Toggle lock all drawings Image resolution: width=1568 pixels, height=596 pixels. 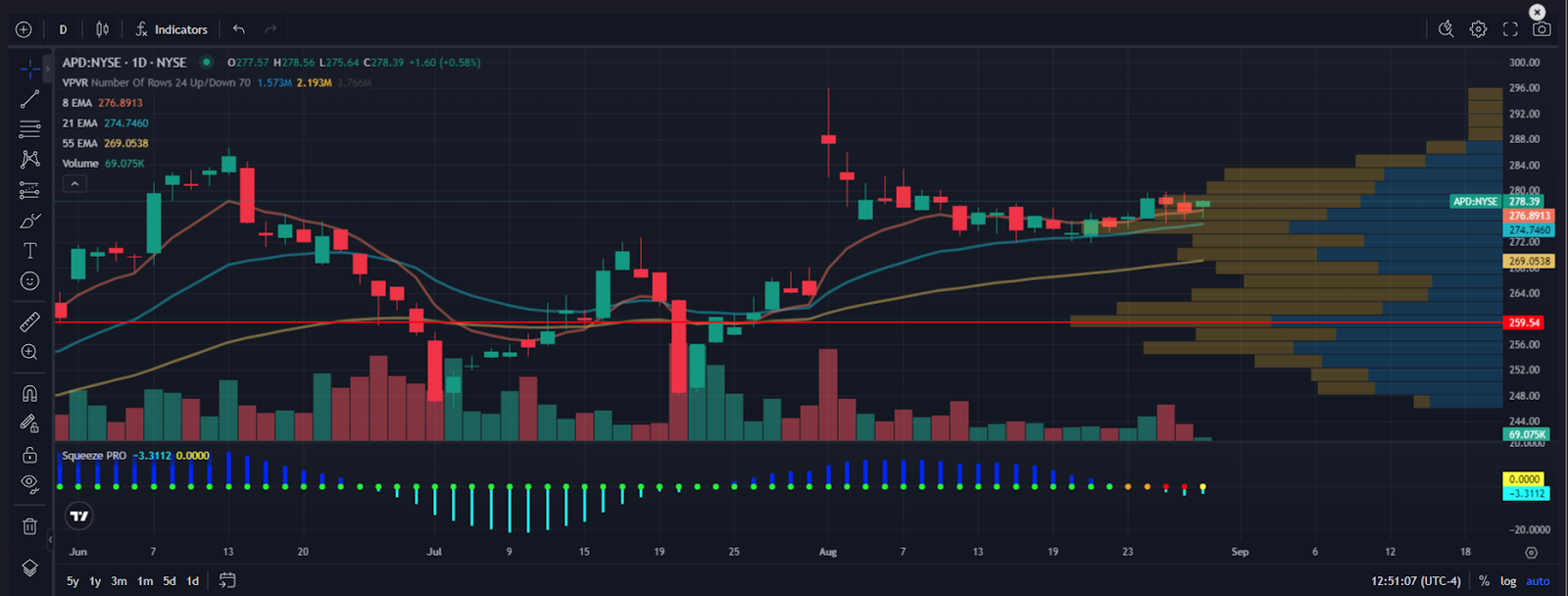pyautogui.click(x=30, y=455)
